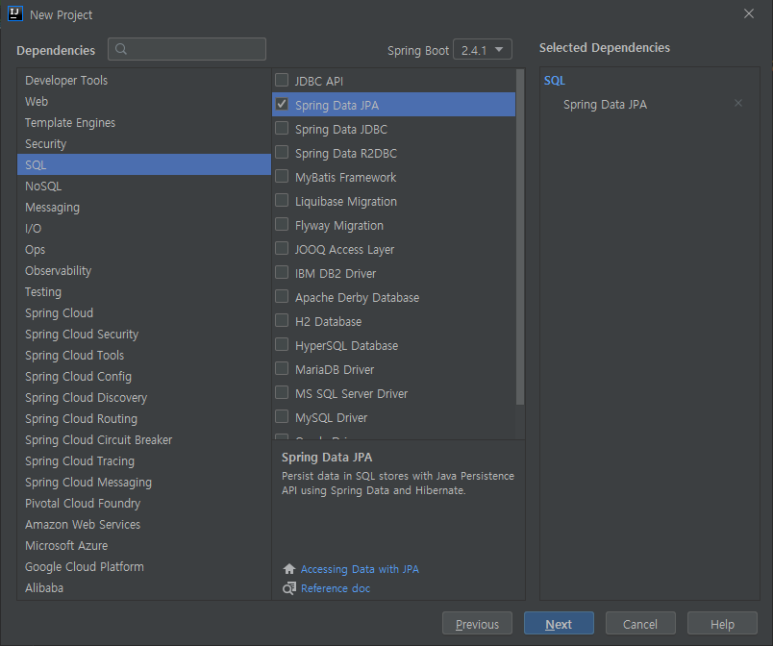Click the Cancel button
Screen dimensions: 773x646
[640, 623]
